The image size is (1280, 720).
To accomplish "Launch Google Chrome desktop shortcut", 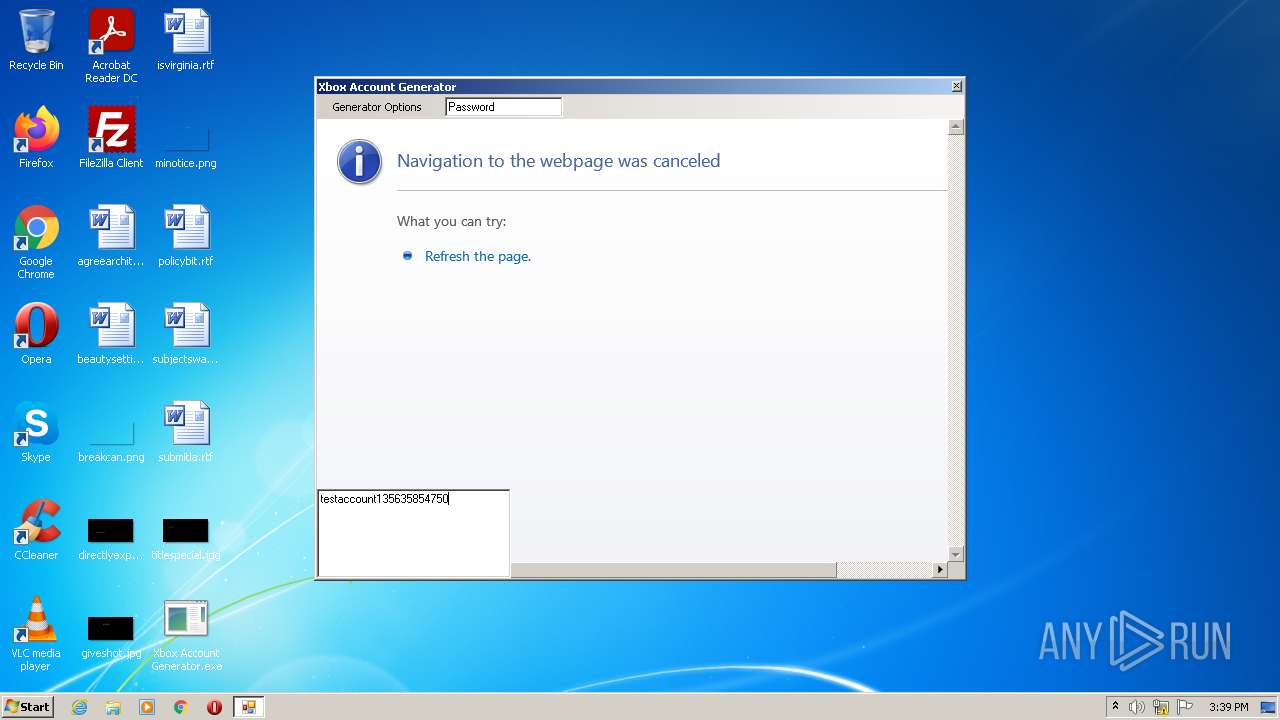I will 36,242.
